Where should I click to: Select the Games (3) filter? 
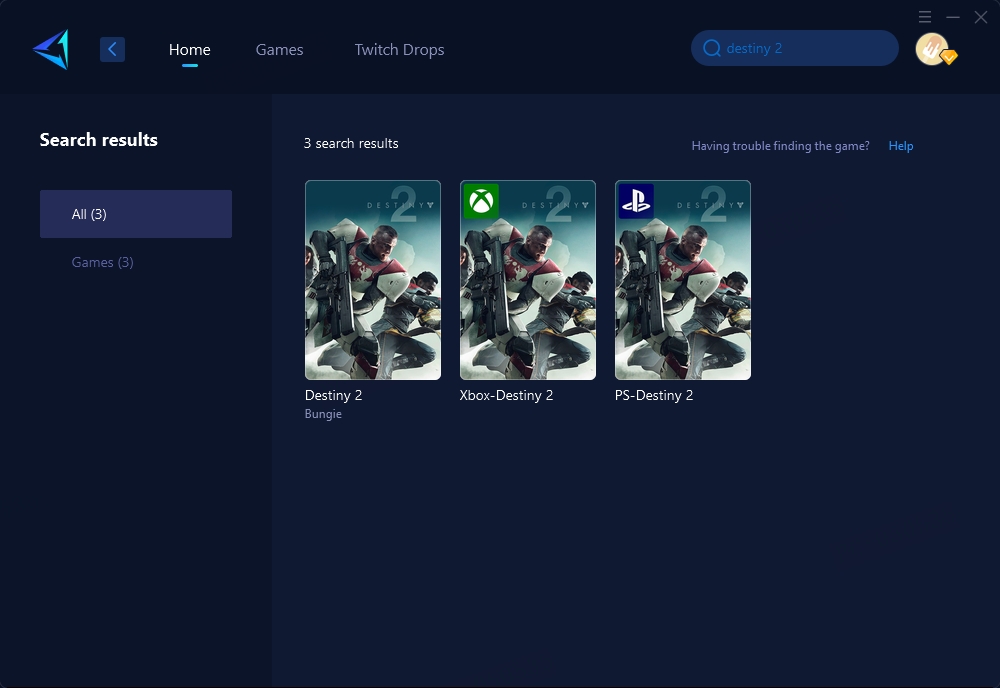(x=103, y=262)
